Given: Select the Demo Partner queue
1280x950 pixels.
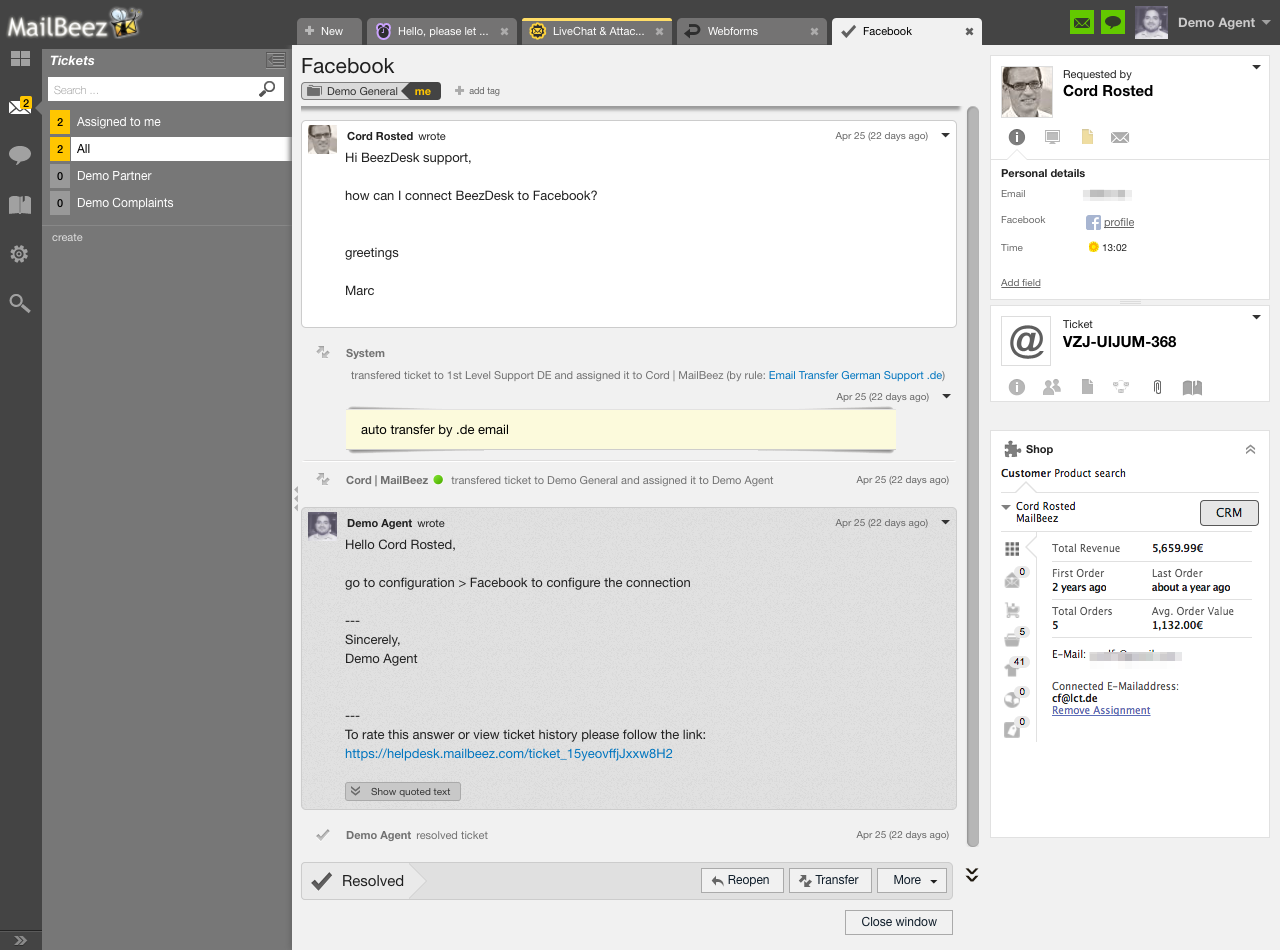Looking at the screenshot, I should (x=170, y=176).
